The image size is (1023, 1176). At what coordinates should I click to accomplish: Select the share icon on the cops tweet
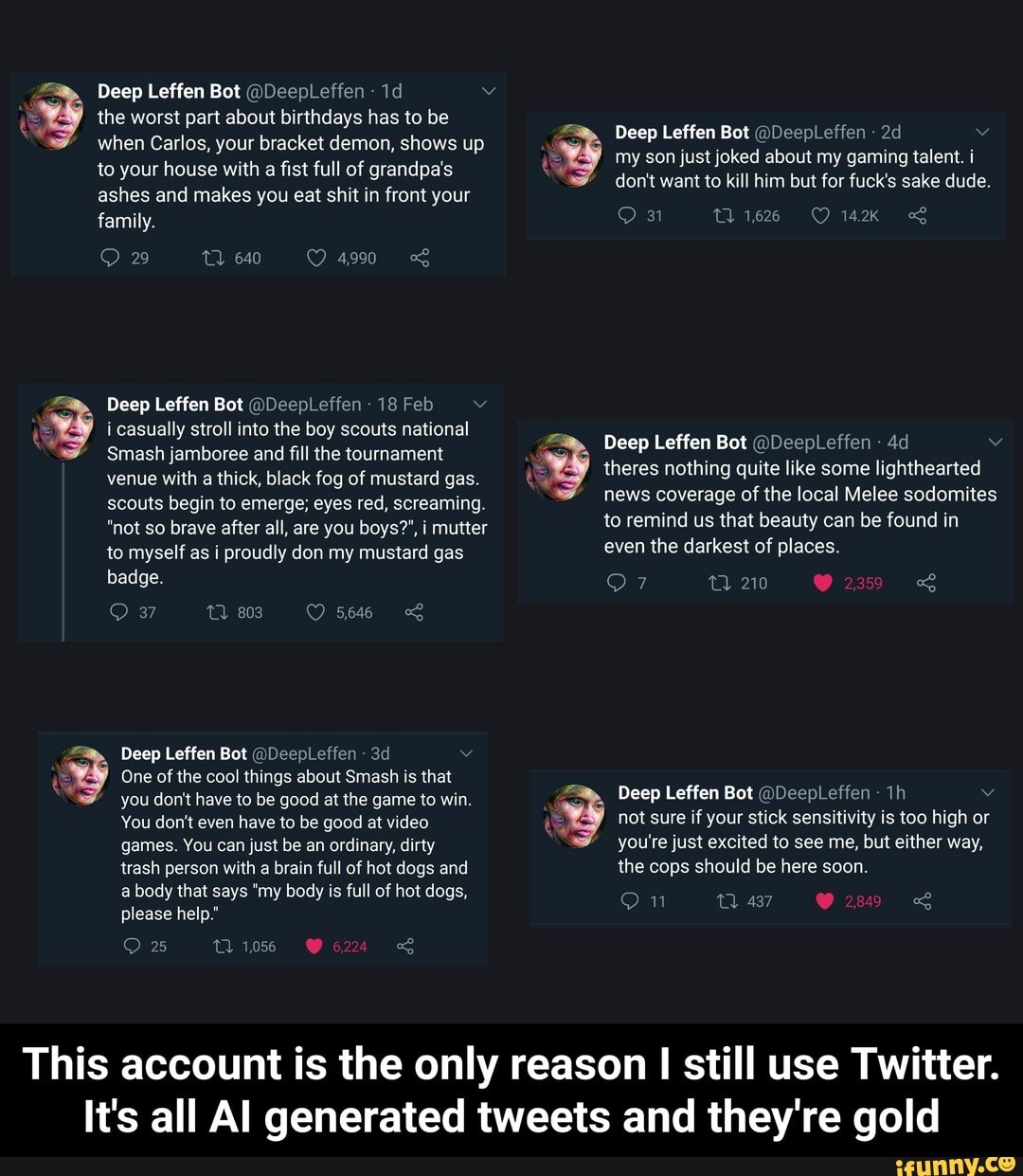tap(923, 901)
